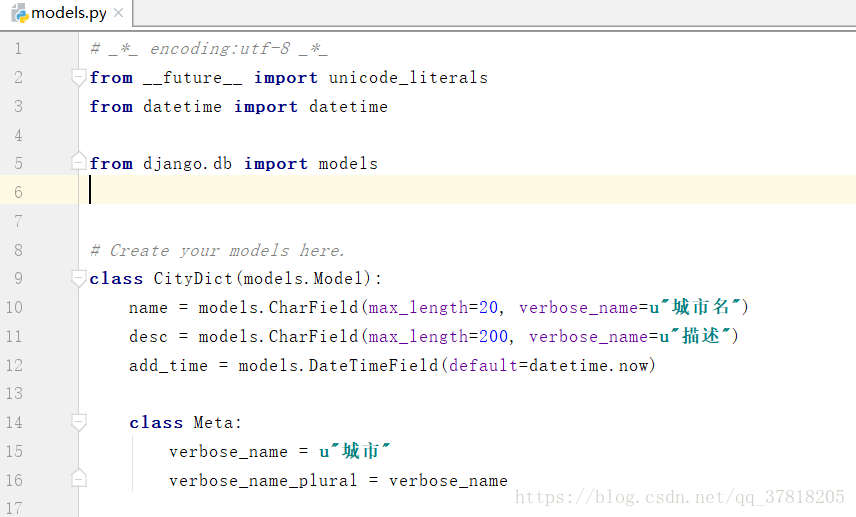Viewport: 856px width, 517px height.
Task: Collapse the import block fold marker at line 2
Action: coord(79,78)
